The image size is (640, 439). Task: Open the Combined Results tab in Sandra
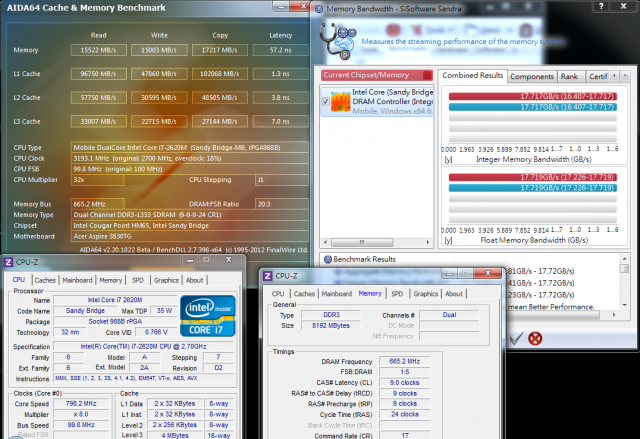473,75
